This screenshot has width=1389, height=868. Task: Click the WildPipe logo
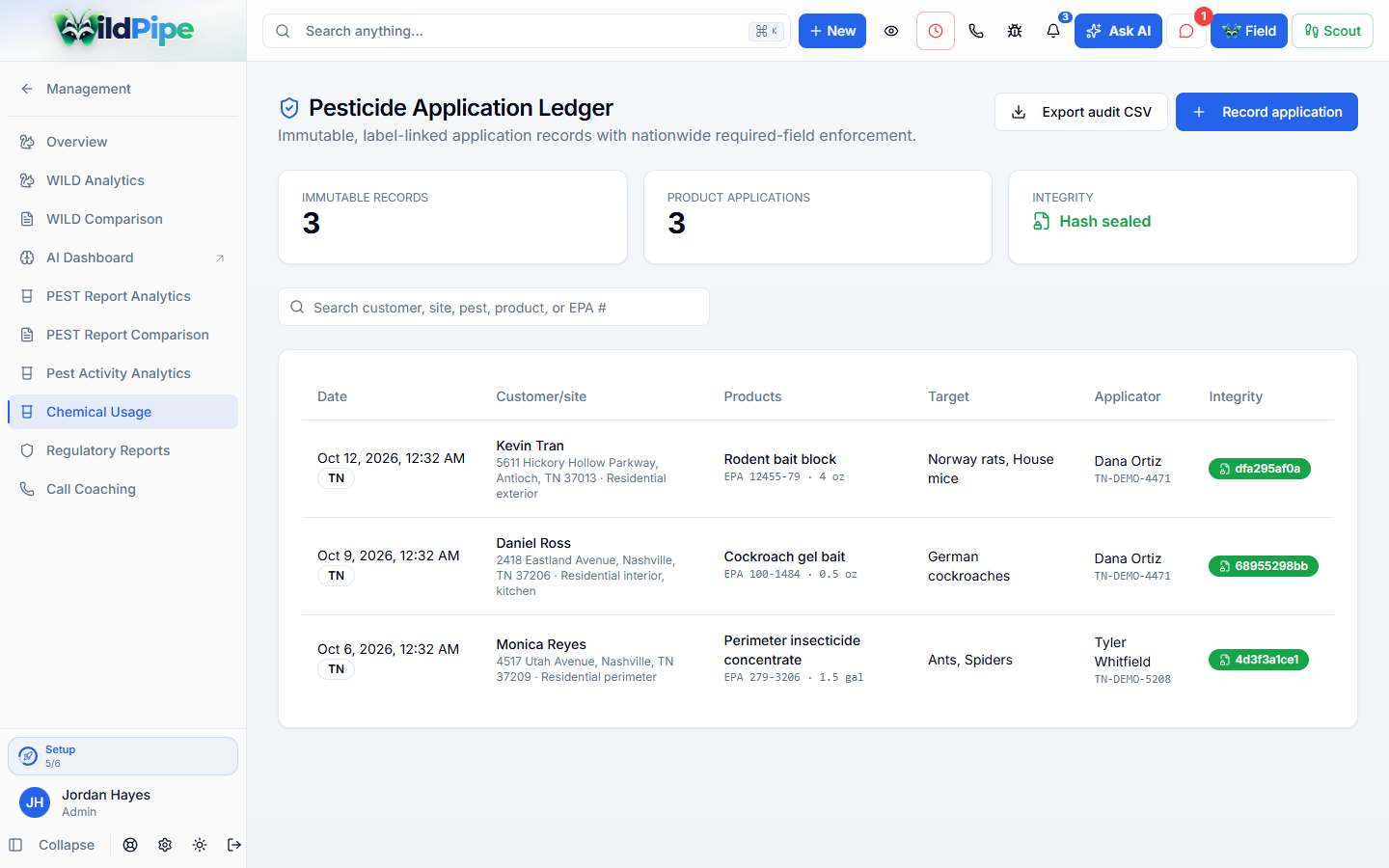click(x=123, y=29)
